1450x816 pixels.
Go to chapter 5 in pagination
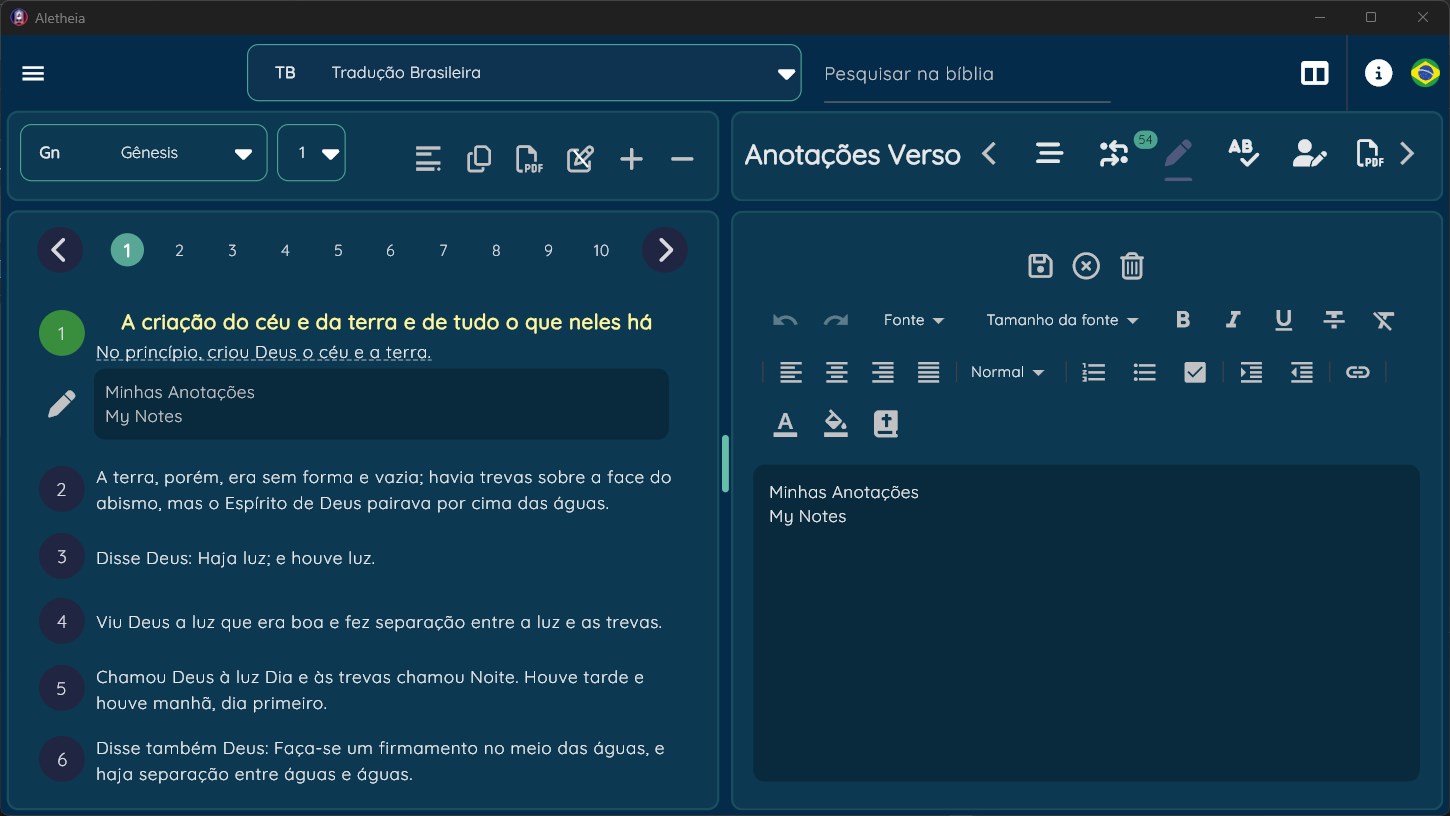(x=338, y=251)
